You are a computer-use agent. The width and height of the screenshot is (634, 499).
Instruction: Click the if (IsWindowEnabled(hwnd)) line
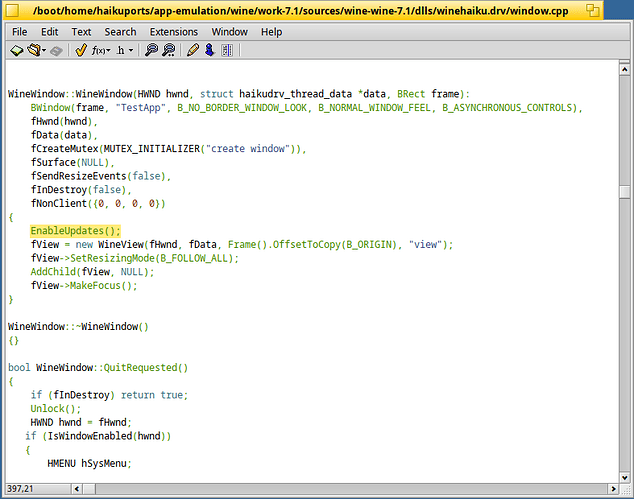(x=98, y=436)
